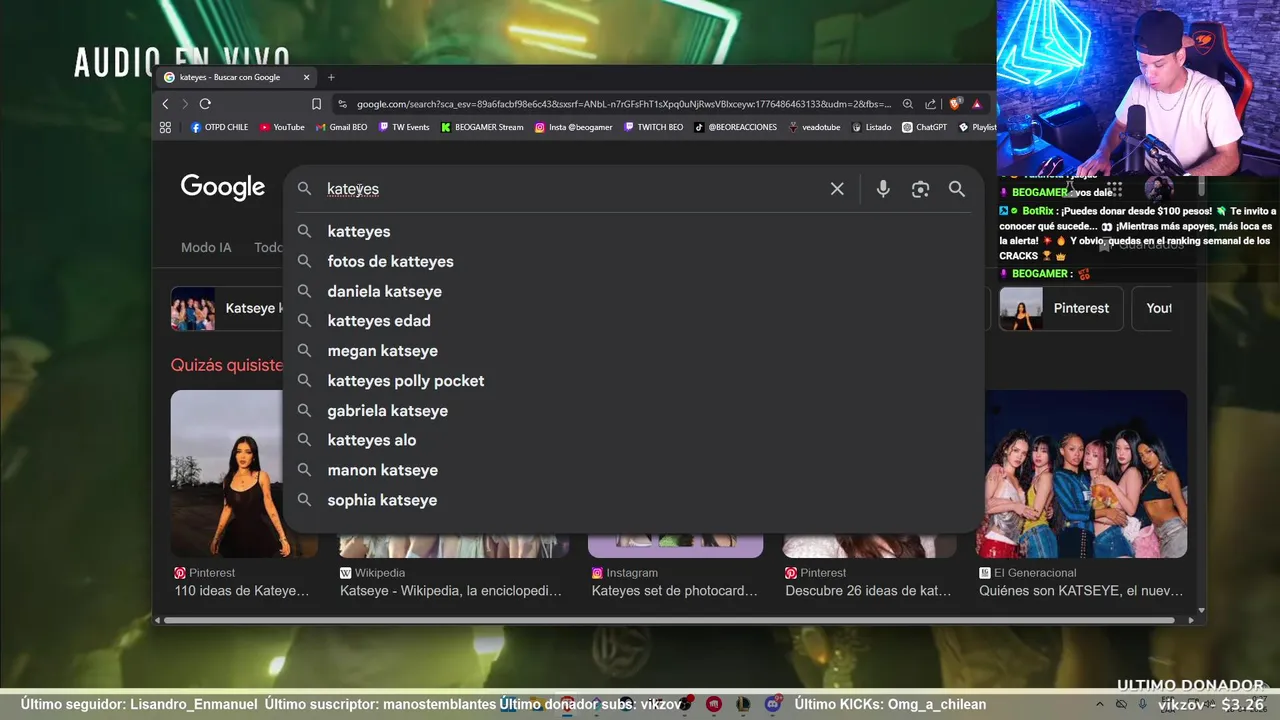Clear the search box with the X icon
The width and height of the screenshot is (1280, 720).
pos(837,189)
